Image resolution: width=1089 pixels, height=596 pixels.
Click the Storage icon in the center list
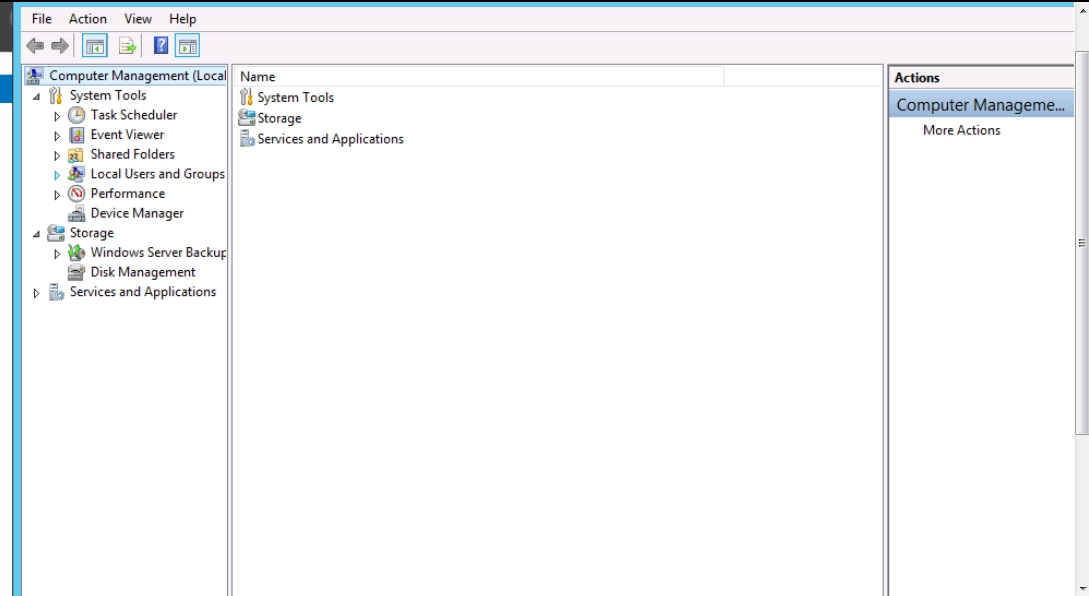[x=247, y=118]
